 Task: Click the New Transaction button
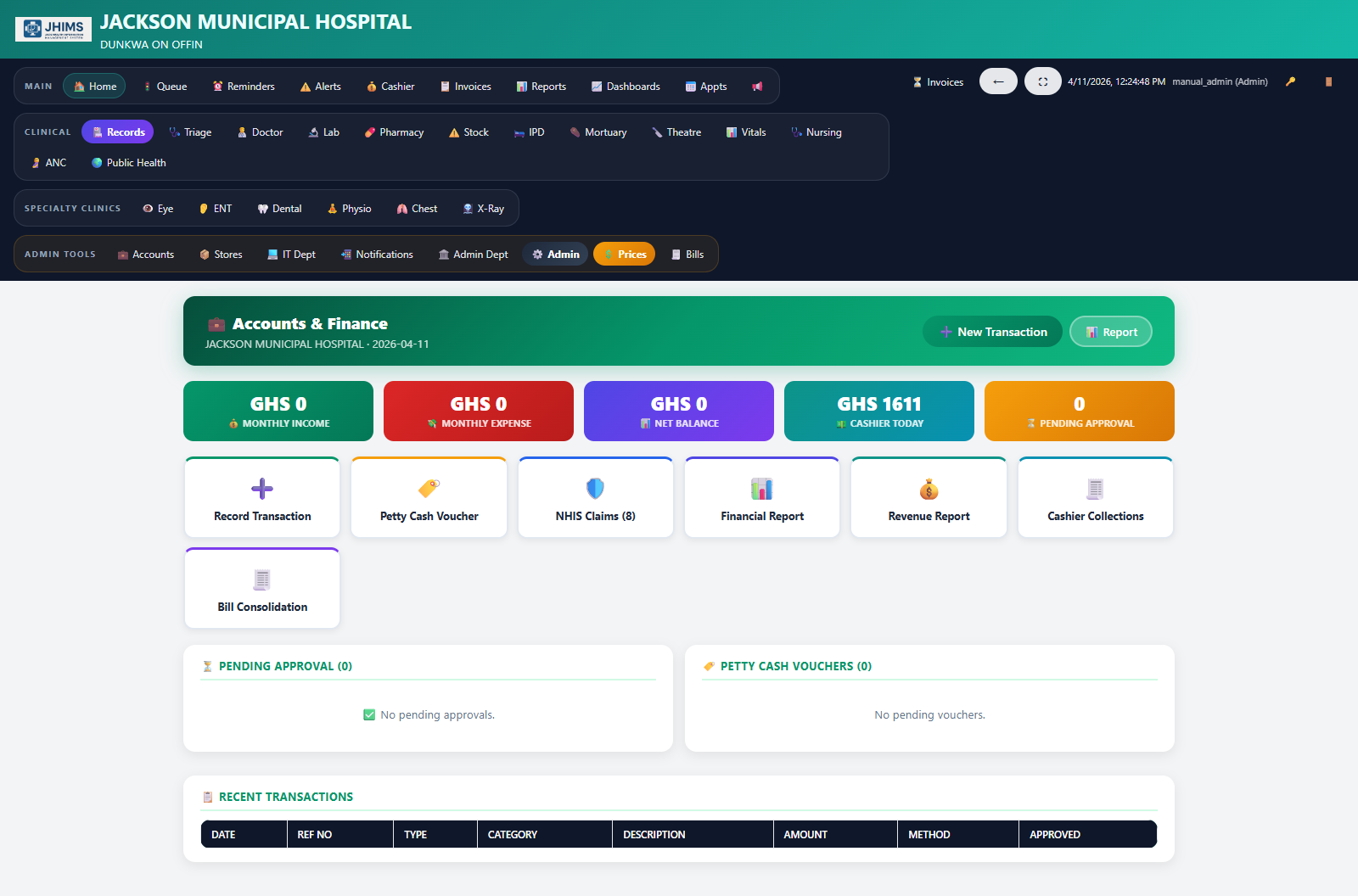[x=992, y=332]
